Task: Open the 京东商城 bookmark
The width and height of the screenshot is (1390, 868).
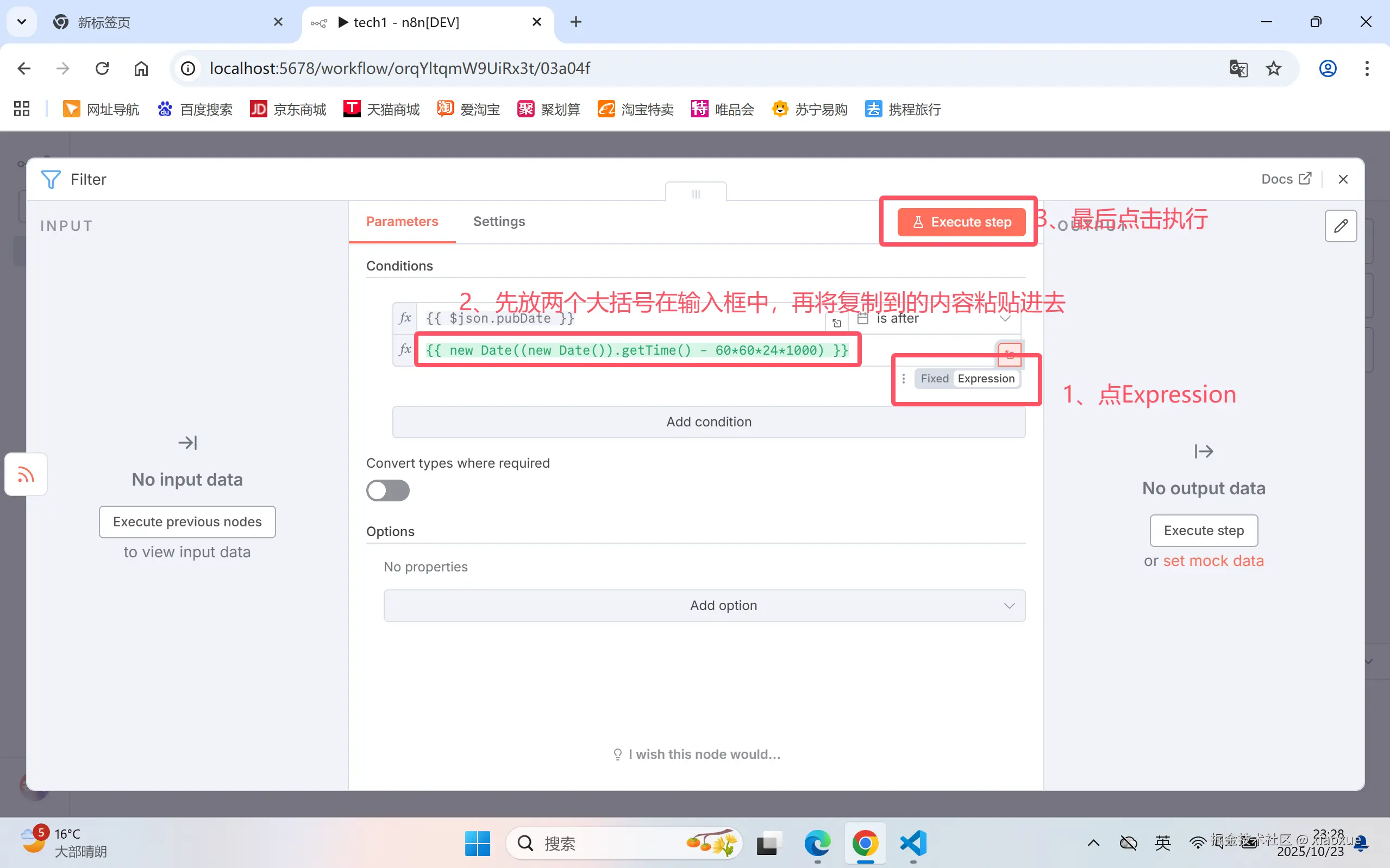Action: (x=288, y=109)
